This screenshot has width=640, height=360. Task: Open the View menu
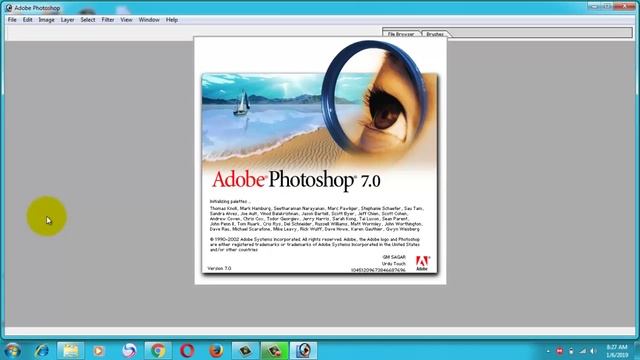point(126,20)
